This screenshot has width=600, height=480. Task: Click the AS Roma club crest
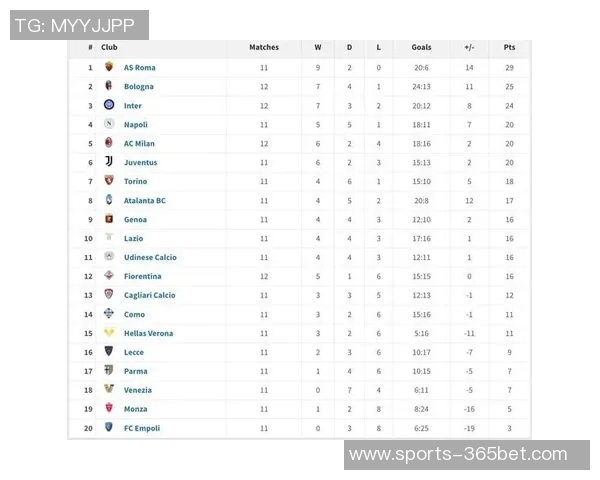(109, 67)
